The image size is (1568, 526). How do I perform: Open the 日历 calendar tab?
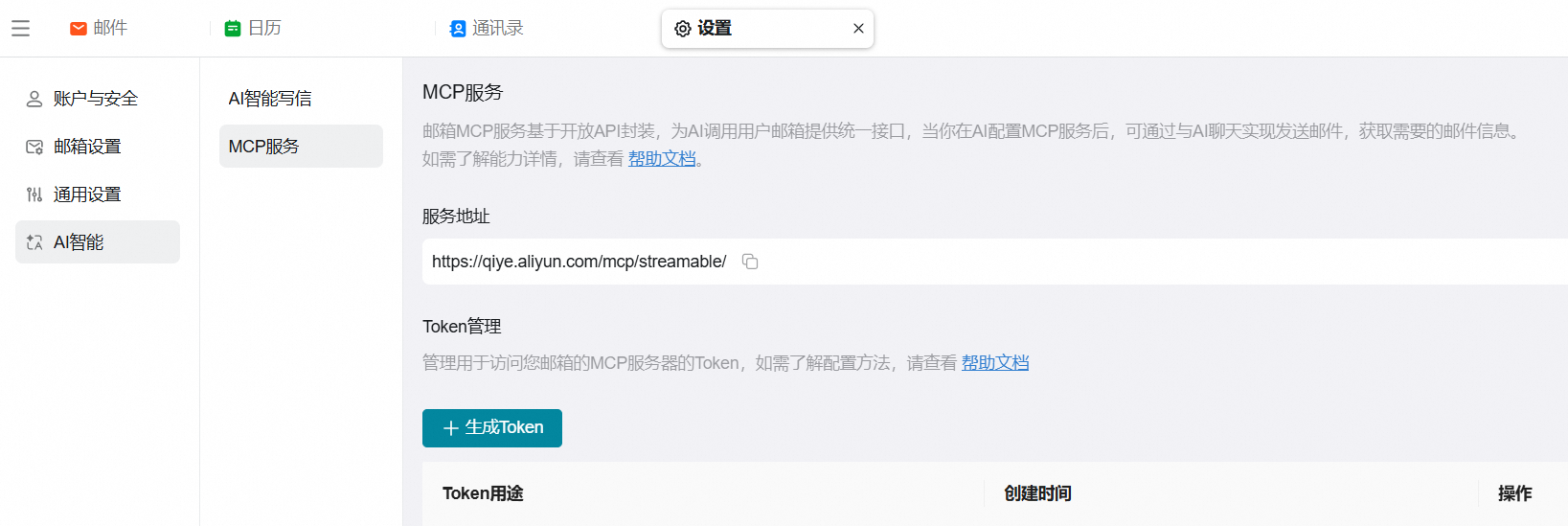(253, 29)
